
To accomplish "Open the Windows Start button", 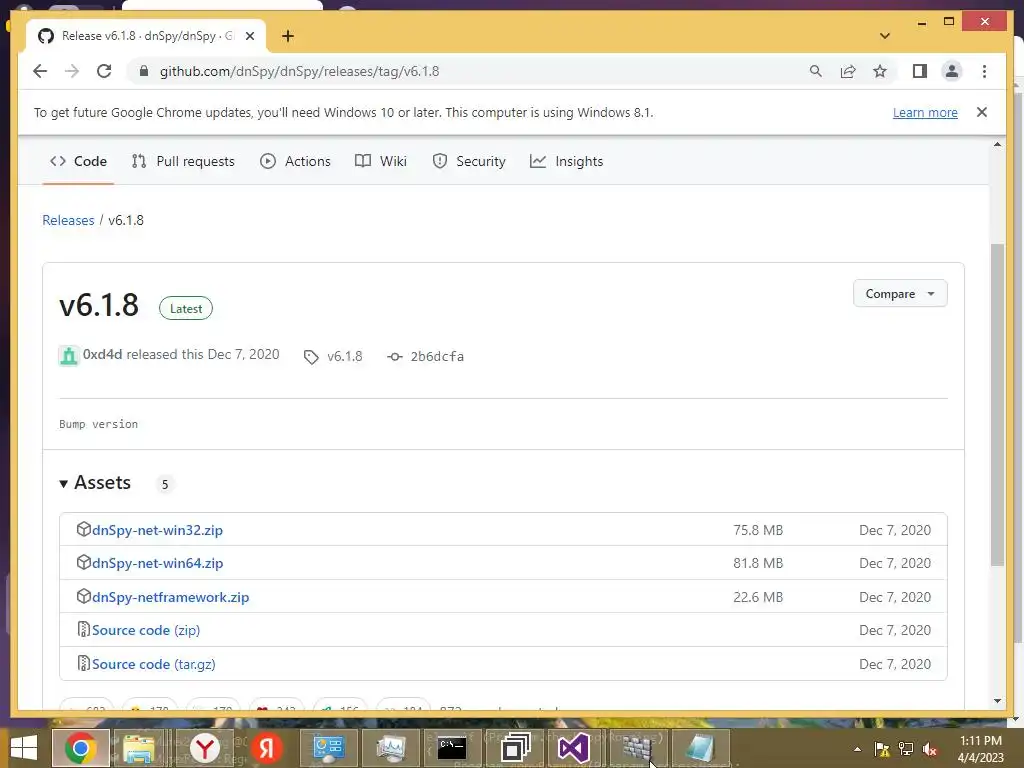I will (24, 748).
